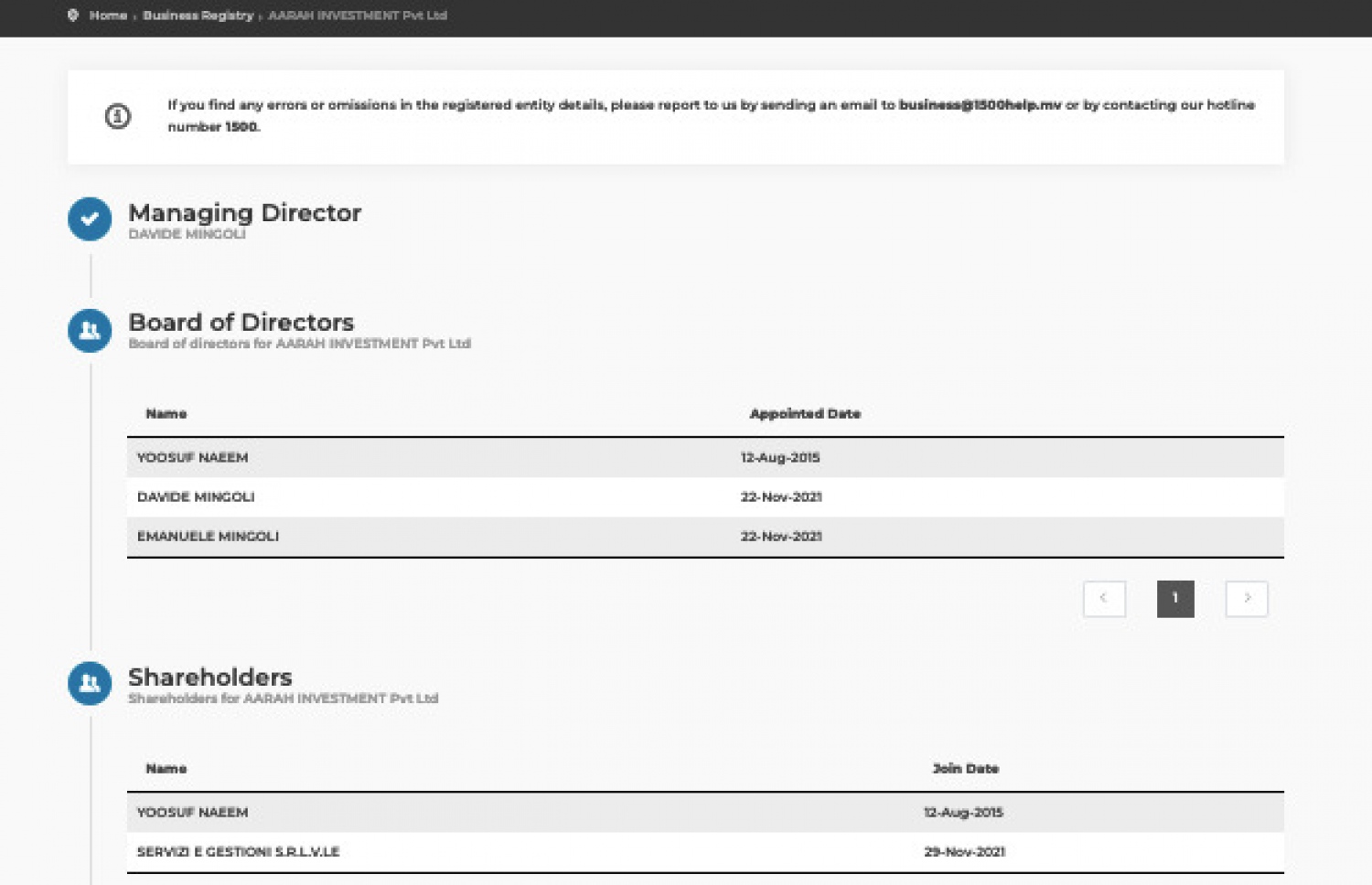Click AARAH INVESTMENT Pvt Ltd breadcrumb
This screenshot has height=885, width=1372.
click(357, 16)
